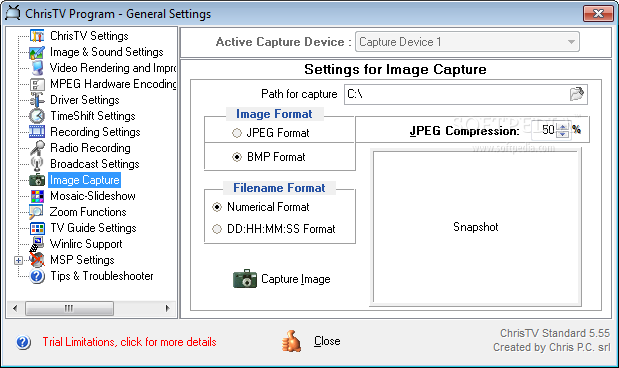
Task: Click the Close button text
Action: [x=327, y=341]
